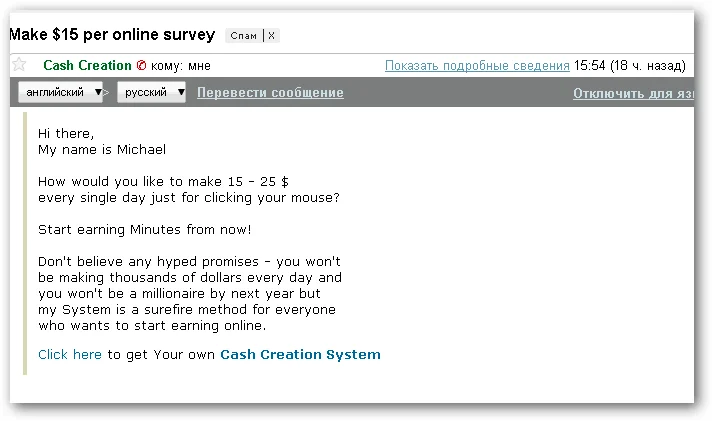Open the английский source language dropdown
Viewport: 712px width, 421px height.
[61, 92]
